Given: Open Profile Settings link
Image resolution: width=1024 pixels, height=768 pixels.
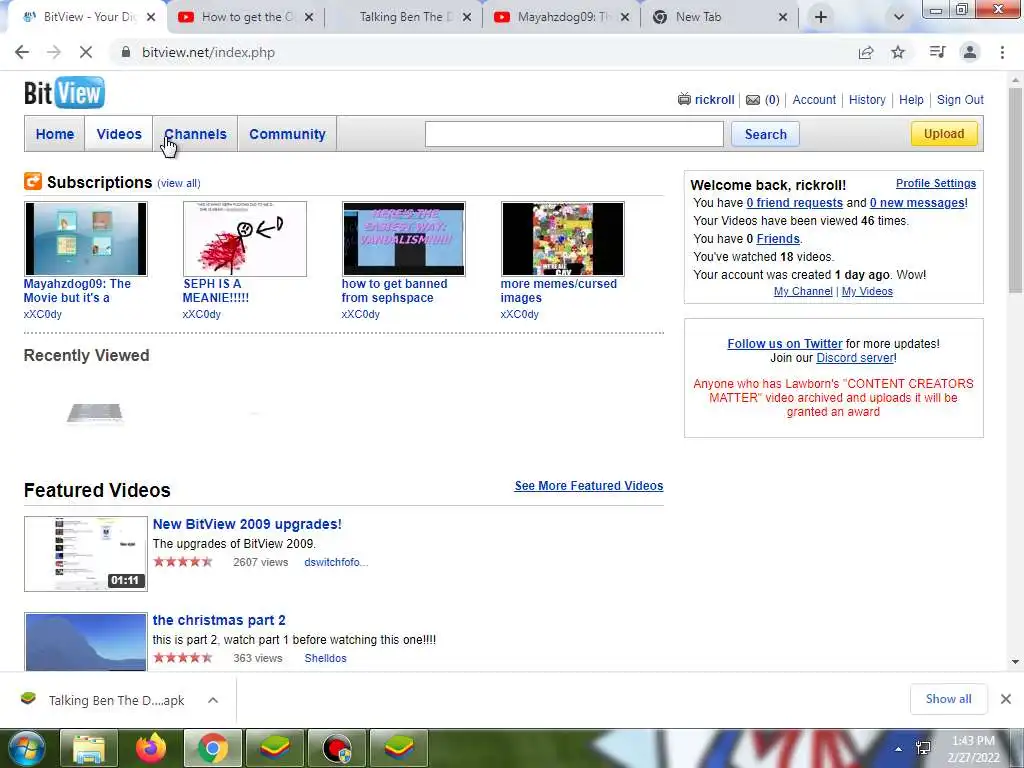Looking at the screenshot, I should pos(936,184).
